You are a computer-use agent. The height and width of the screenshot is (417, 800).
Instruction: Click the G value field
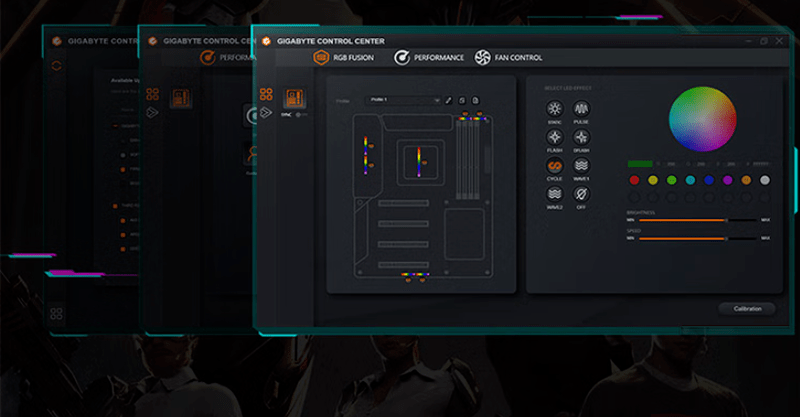pyautogui.click(x=701, y=164)
